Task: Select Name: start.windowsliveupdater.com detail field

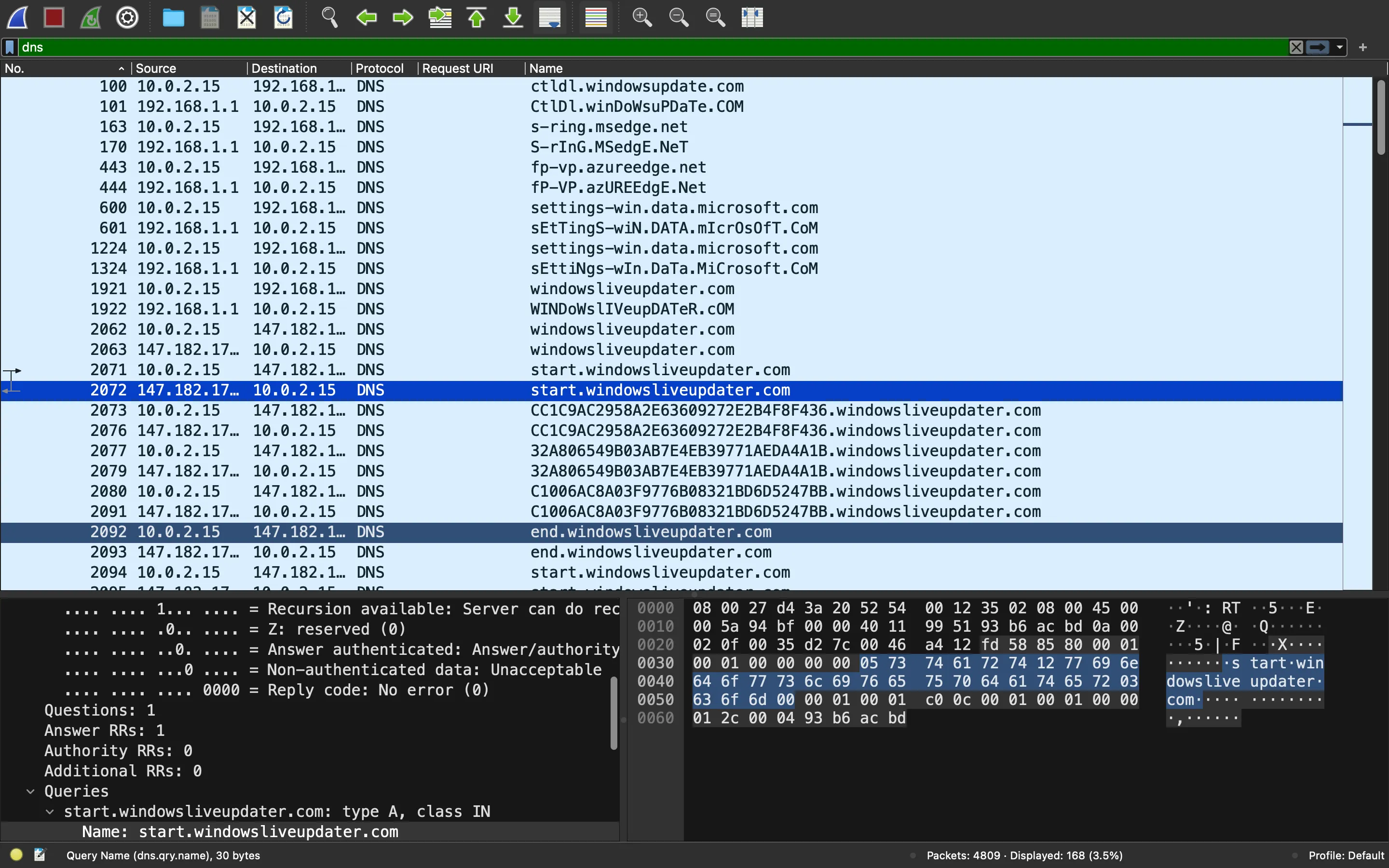Action: (x=310, y=832)
